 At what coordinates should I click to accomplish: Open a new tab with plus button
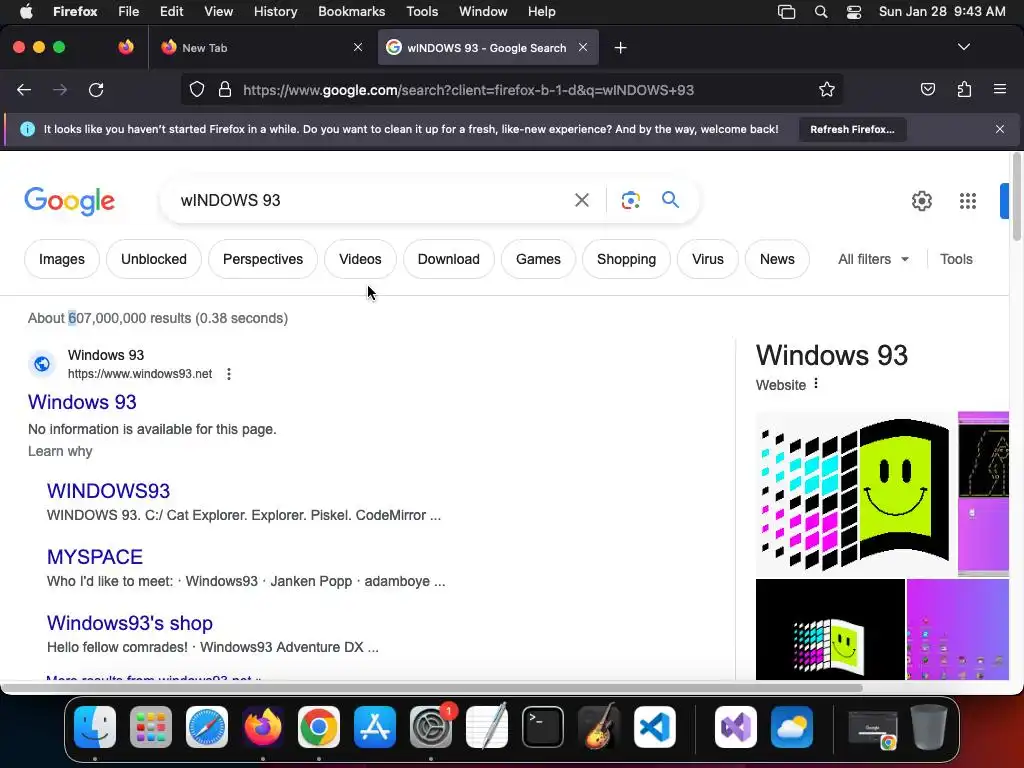tap(620, 48)
